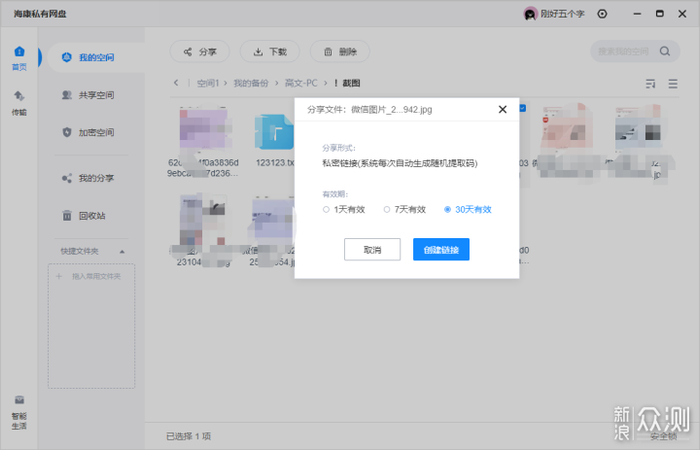
Task: Select the 123123 text file icon
Action: tap(274, 132)
